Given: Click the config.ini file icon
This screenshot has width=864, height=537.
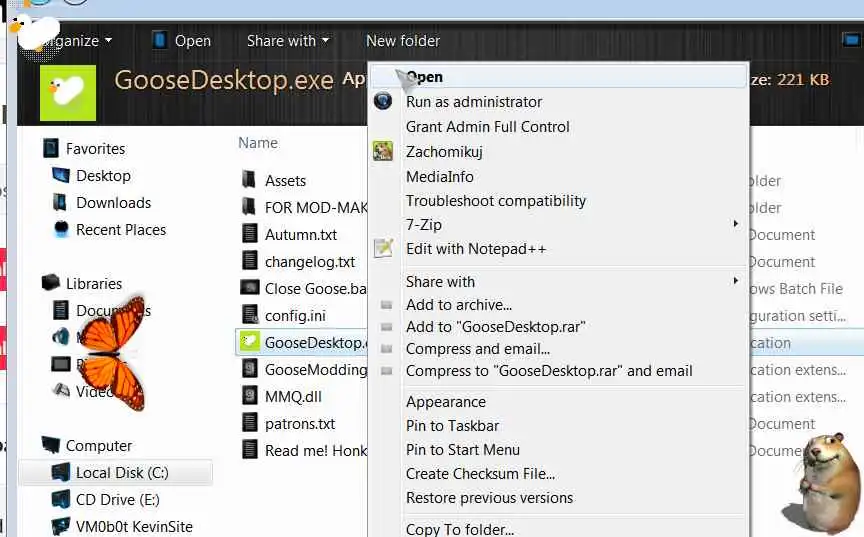Looking at the screenshot, I should point(250,314).
